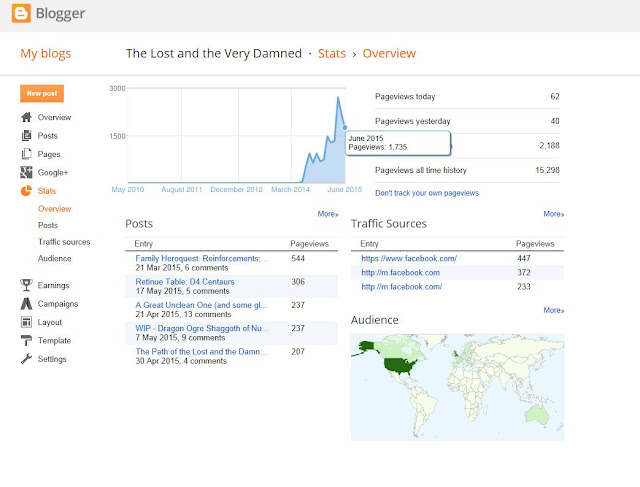Click the Pages sheet icon
640x487 pixels.
27,154
